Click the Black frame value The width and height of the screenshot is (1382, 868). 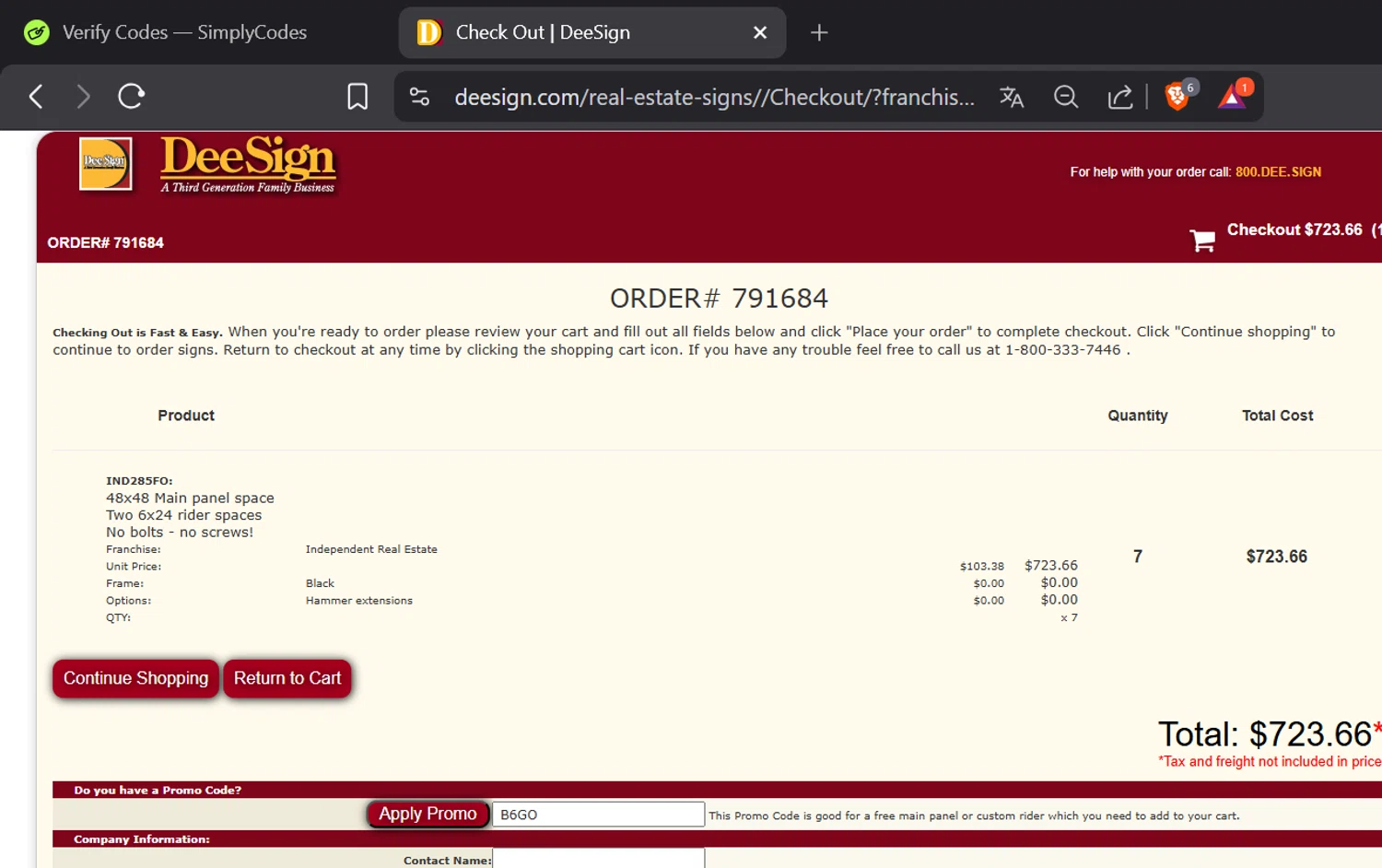[320, 583]
